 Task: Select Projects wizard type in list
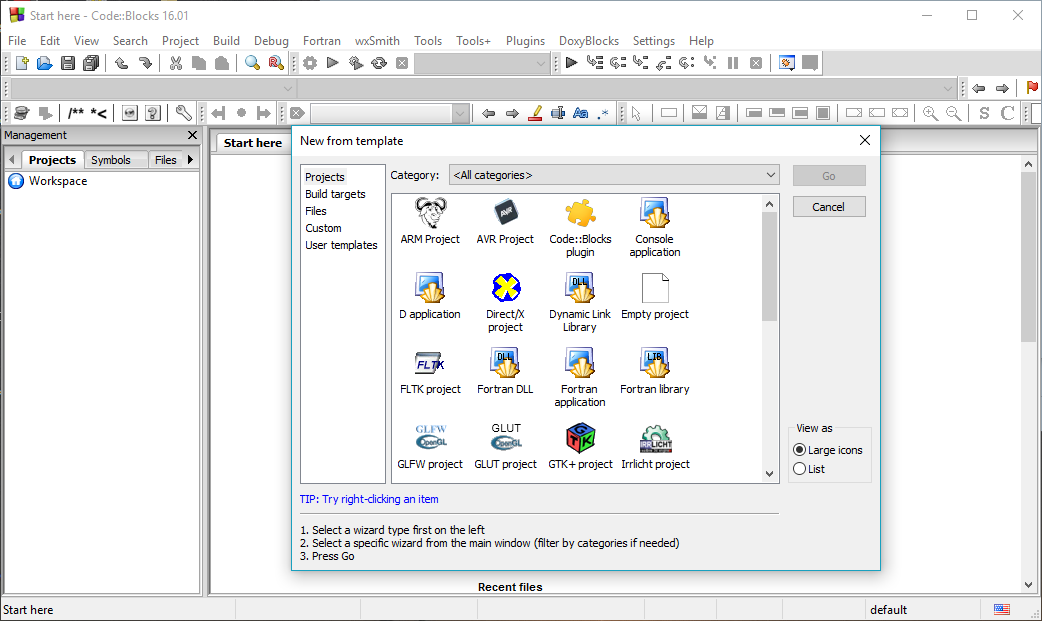324,177
